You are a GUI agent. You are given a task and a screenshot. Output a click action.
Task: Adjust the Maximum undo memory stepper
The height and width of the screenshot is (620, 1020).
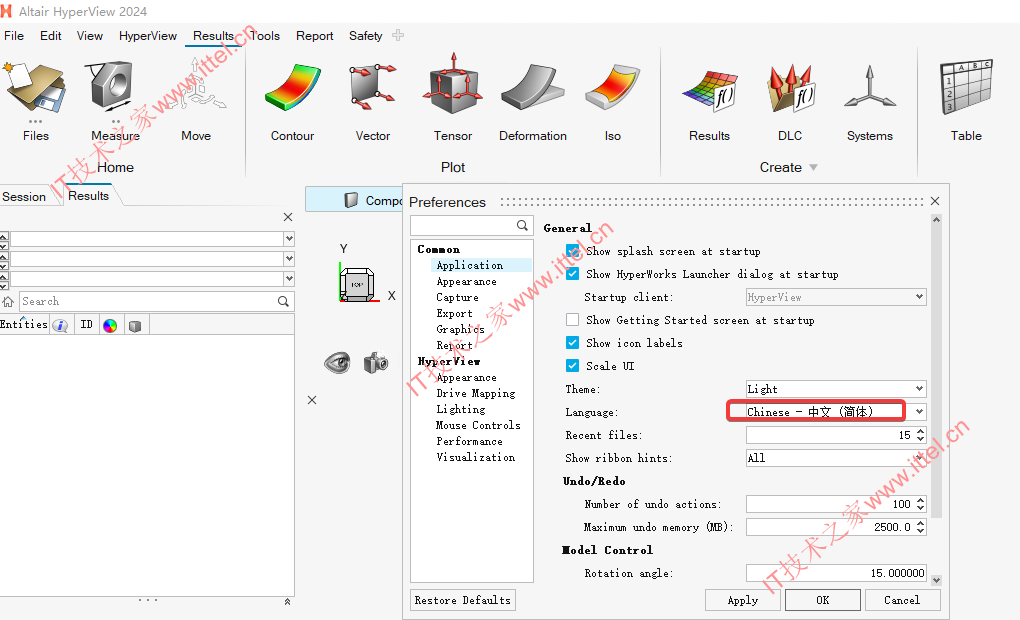point(920,527)
